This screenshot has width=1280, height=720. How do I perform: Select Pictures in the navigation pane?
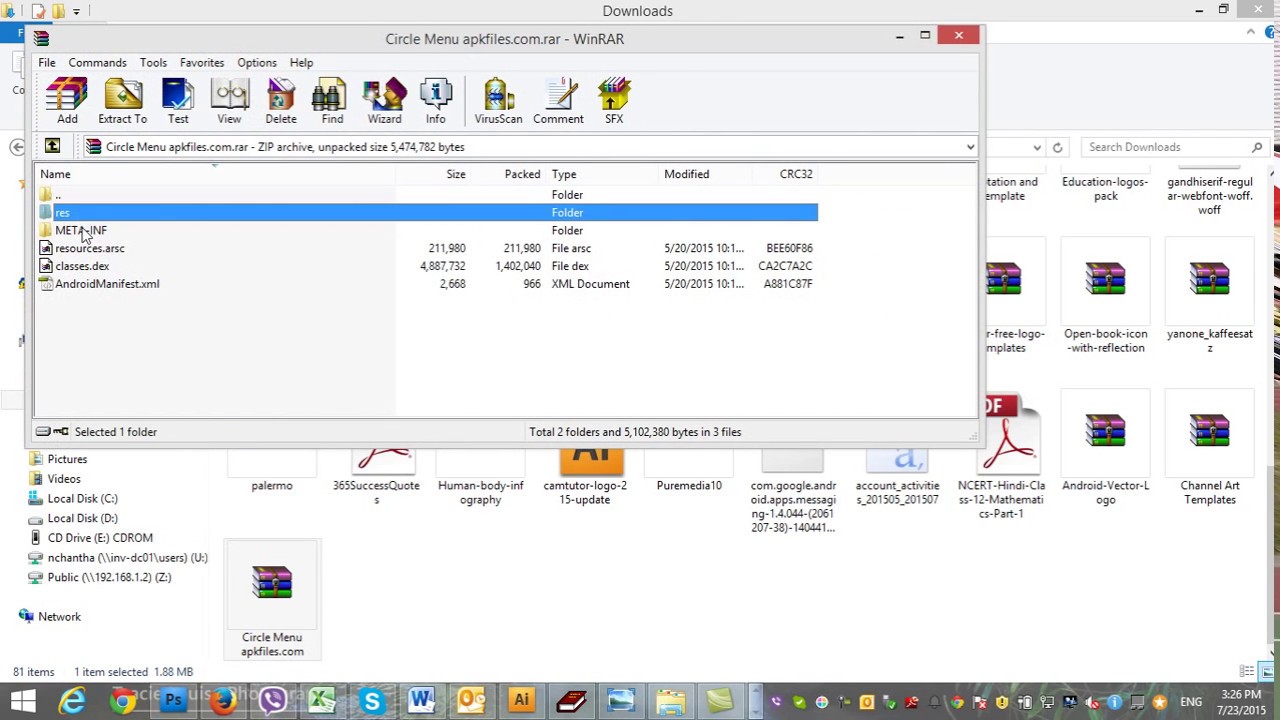pyautogui.click(x=67, y=459)
